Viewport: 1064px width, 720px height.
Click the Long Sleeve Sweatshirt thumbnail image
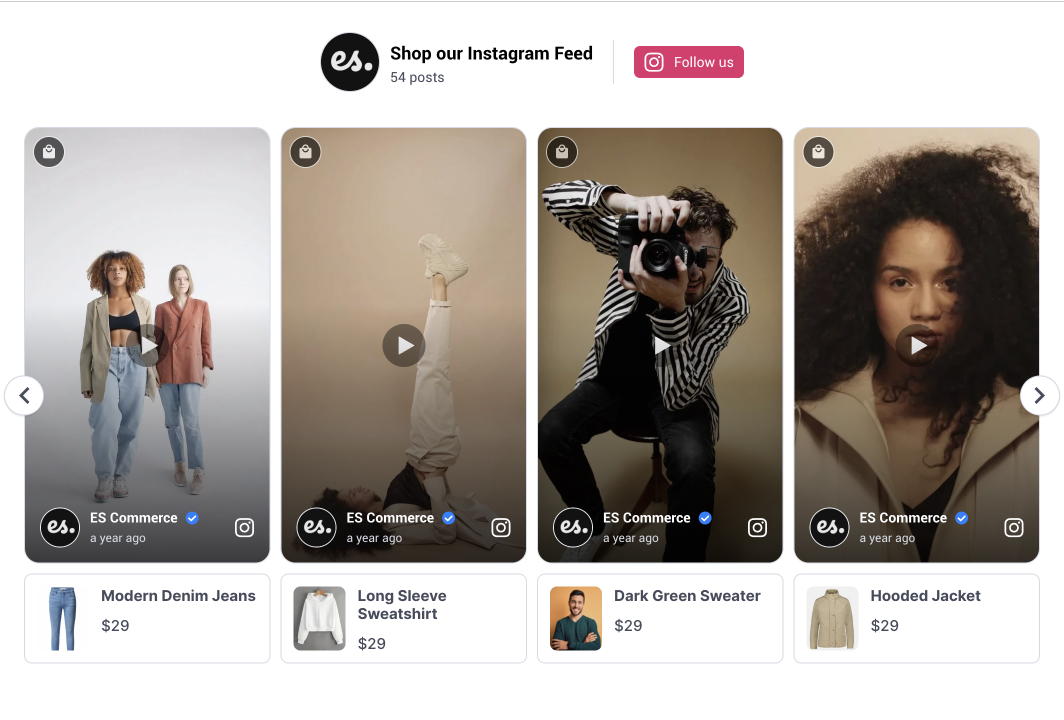pyautogui.click(x=318, y=618)
